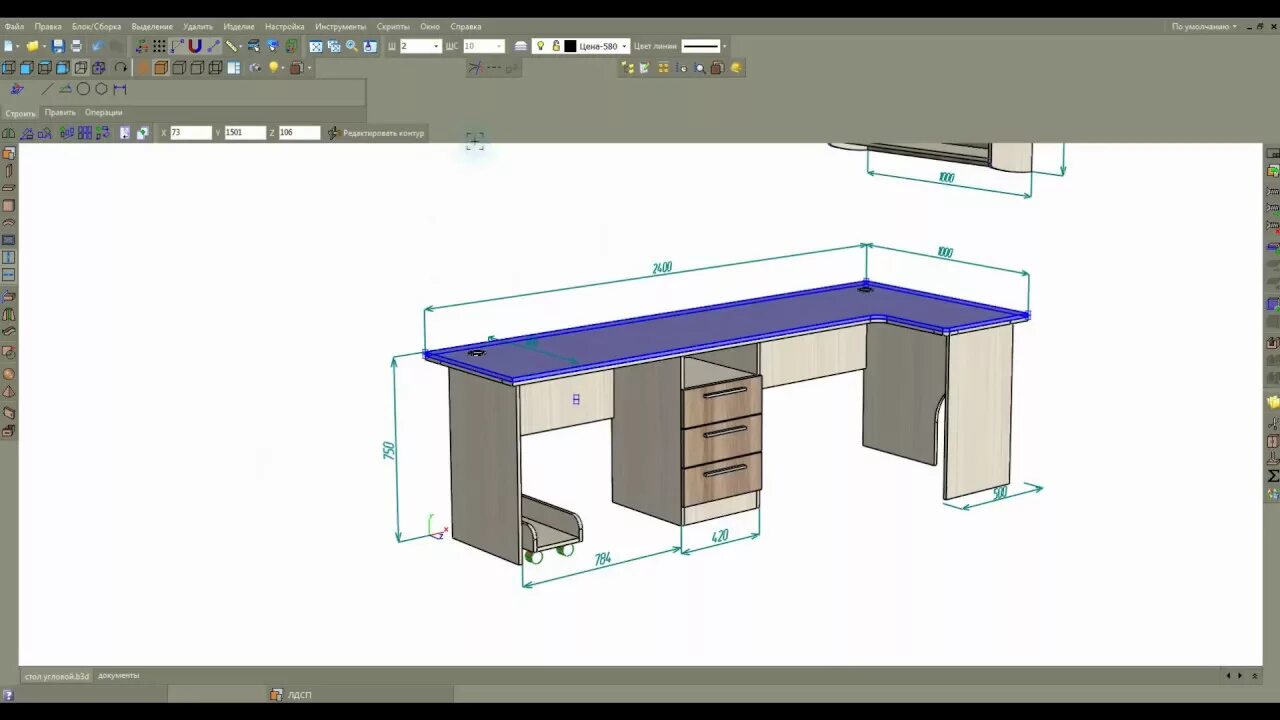
Task: Open the Блок/Сборка menu
Action: click(96, 27)
